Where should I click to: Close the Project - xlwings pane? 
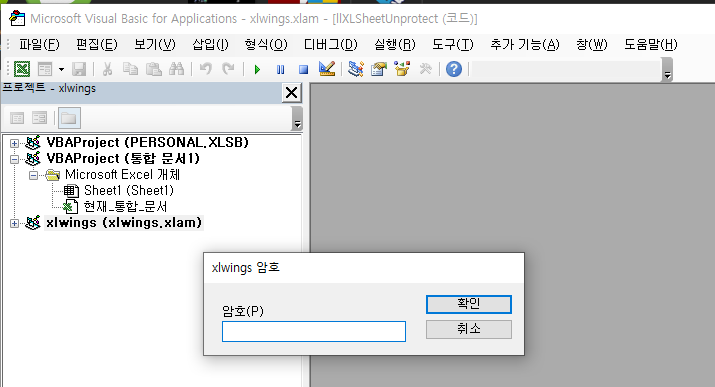291,93
